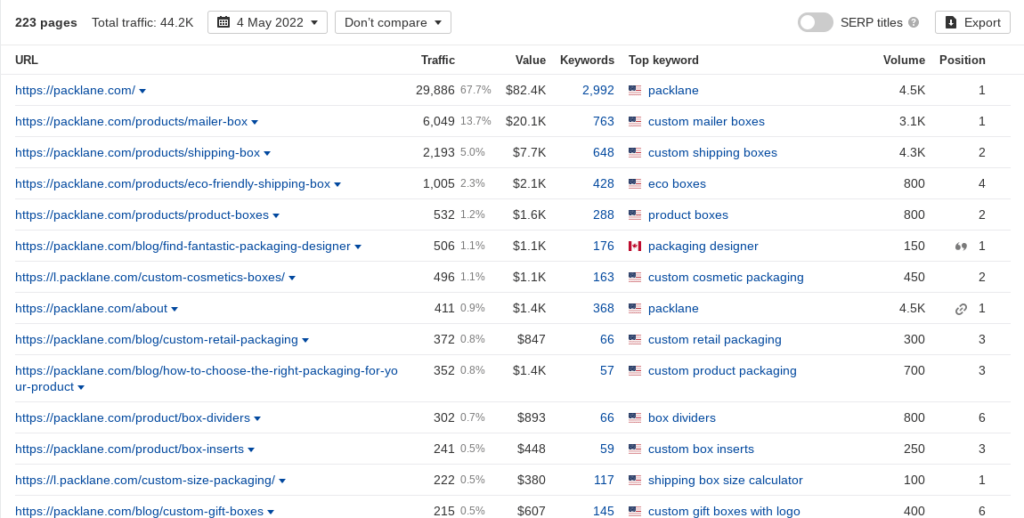Open the packlane.com/product/box-inserts URL link
The height and width of the screenshot is (518, 1024).
(129, 449)
